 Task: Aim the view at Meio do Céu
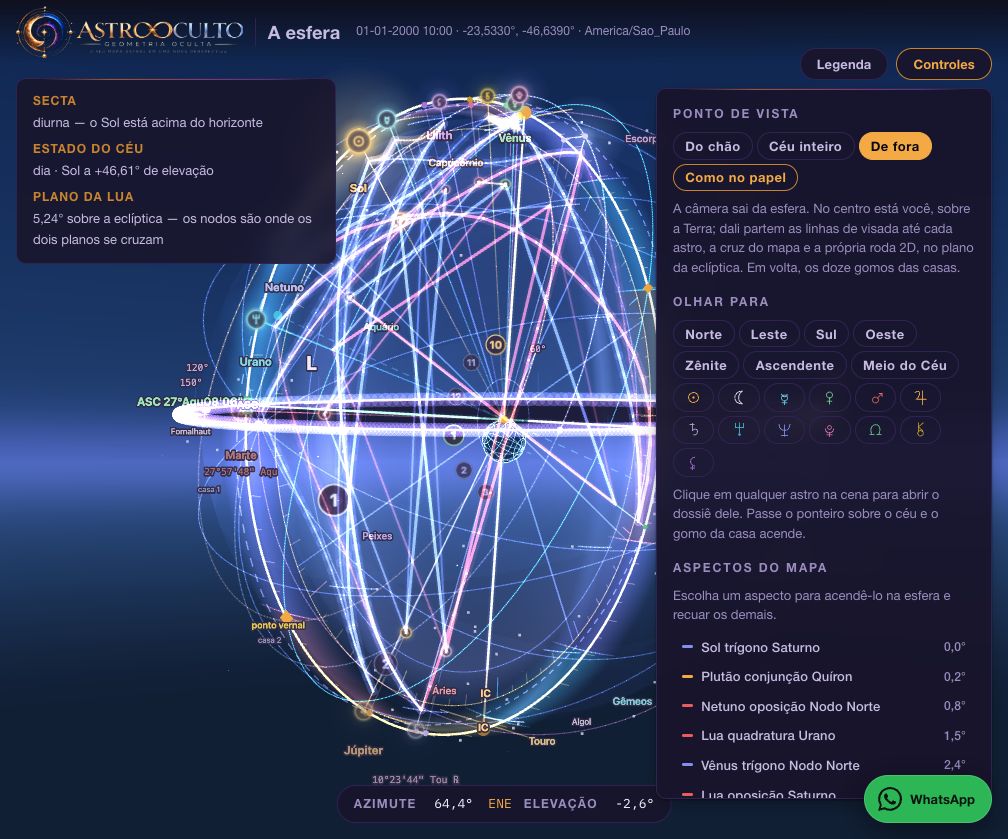(x=904, y=365)
